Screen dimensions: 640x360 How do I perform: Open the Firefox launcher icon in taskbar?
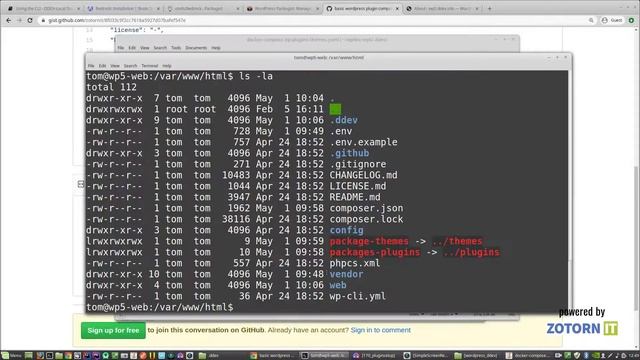pos(40,356)
